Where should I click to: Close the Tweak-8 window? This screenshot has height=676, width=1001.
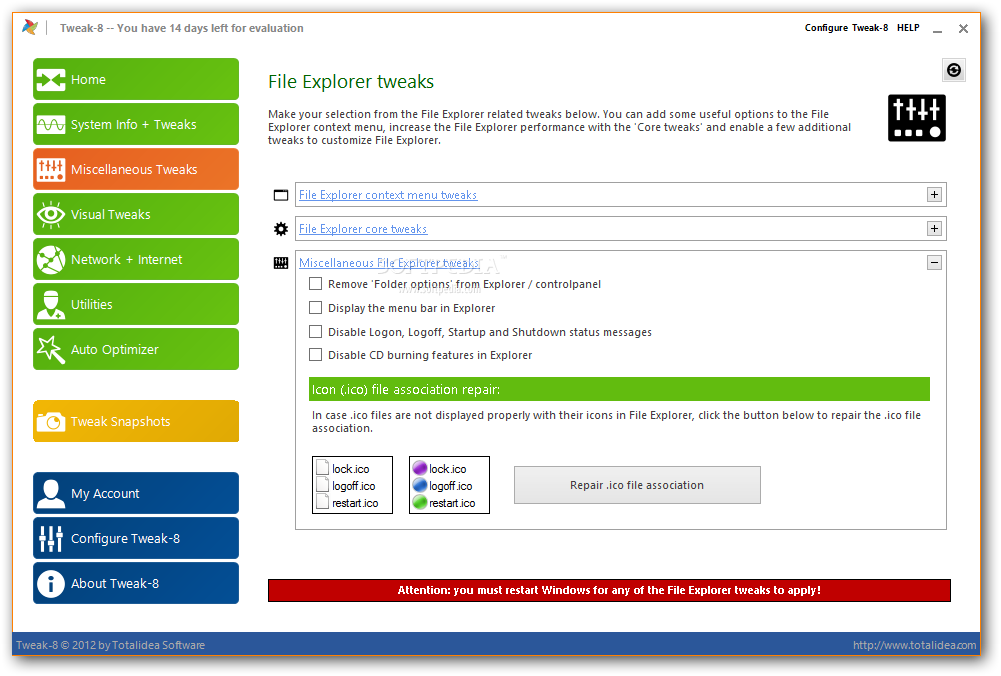(963, 28)
